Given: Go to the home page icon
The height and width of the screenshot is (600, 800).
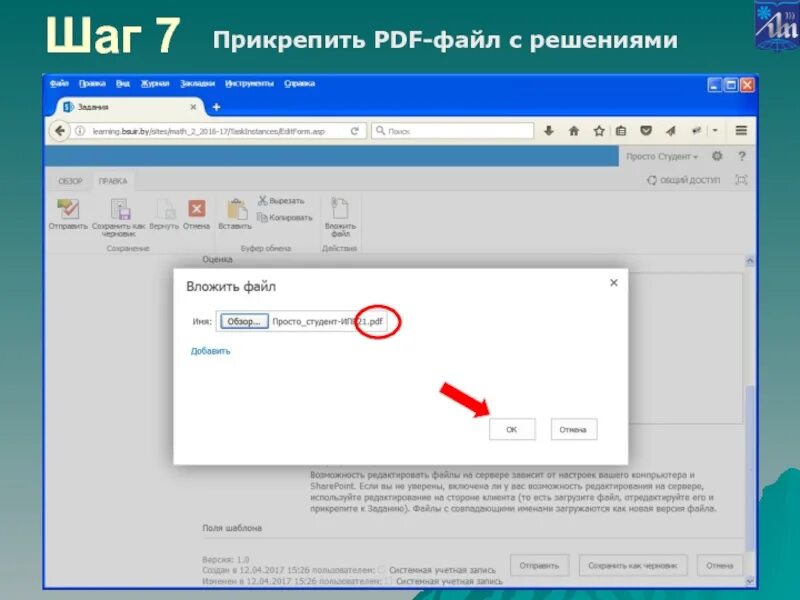Looking at the screenshot, I should click(x=574, y=131).
